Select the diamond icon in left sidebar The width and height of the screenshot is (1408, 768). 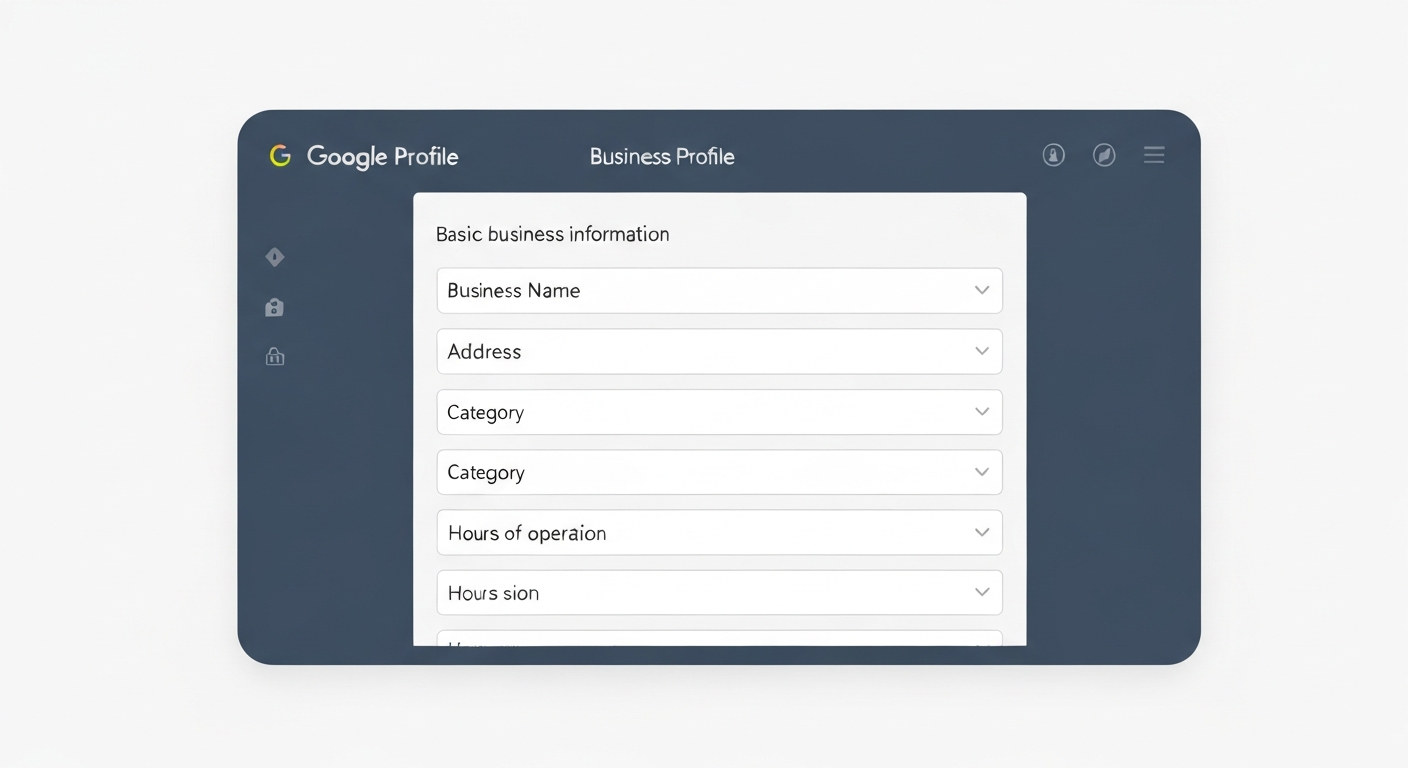pyautogui.click(x=275, y=257)
